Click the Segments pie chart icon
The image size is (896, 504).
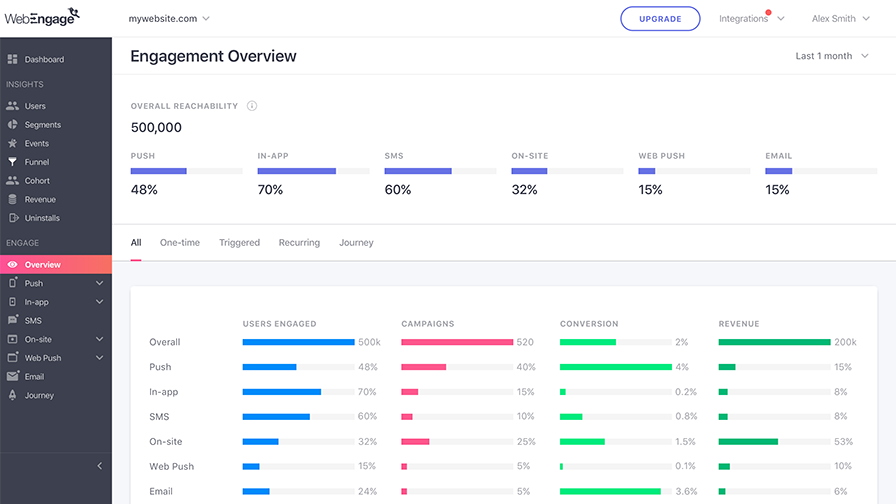tap(12, 125)
